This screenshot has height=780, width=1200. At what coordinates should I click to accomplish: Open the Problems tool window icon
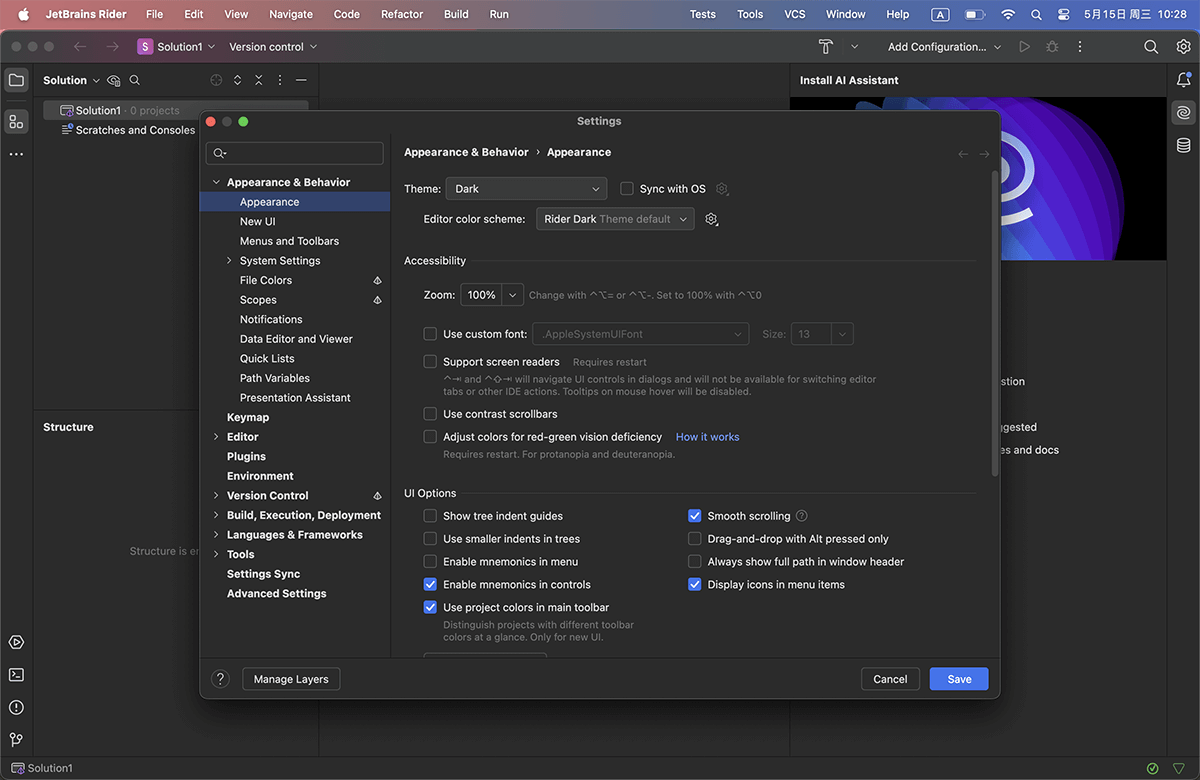16,707
